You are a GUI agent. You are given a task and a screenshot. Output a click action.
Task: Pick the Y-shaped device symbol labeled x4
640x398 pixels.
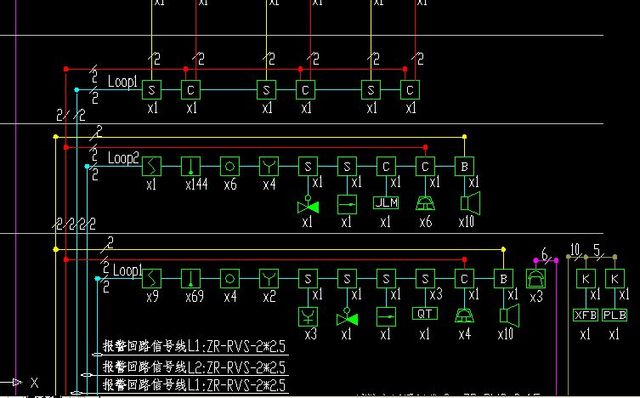(x=269, y=167)
